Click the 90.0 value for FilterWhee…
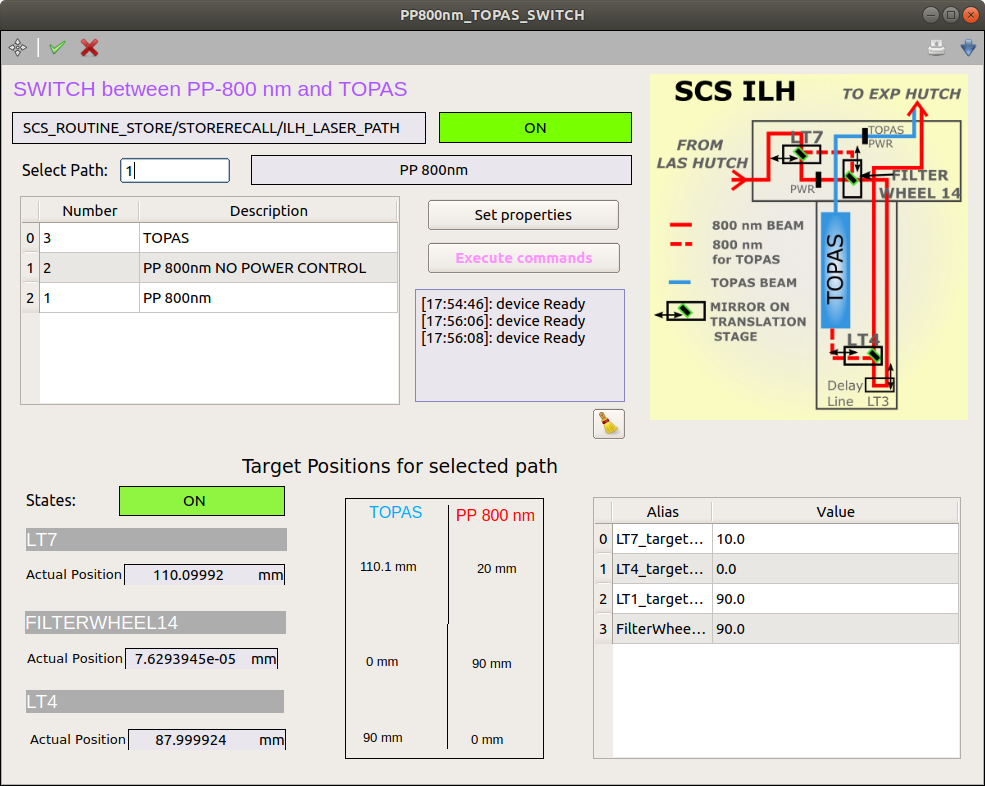The height and width of the screenshot is (786, 985). point(835,629)
